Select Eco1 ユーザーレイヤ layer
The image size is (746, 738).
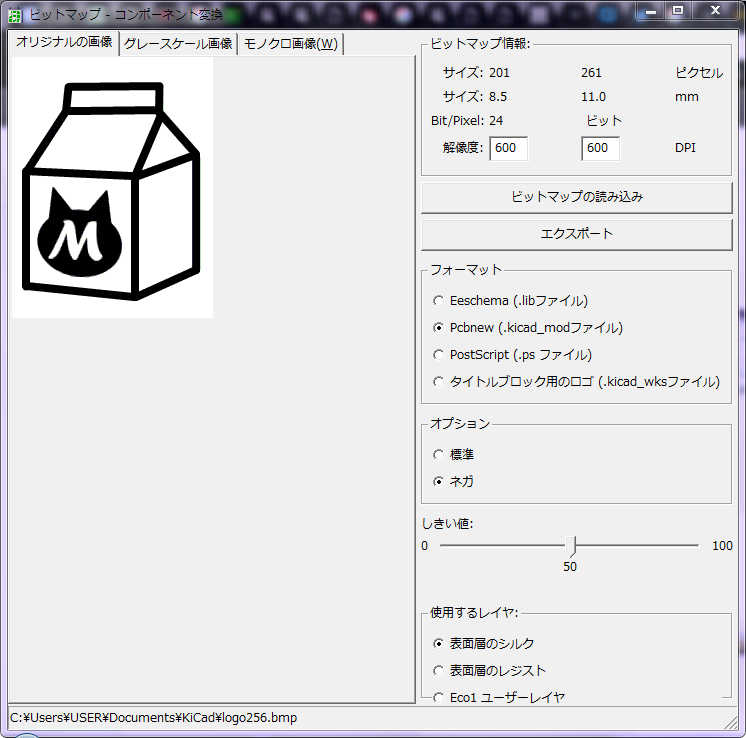499,698
